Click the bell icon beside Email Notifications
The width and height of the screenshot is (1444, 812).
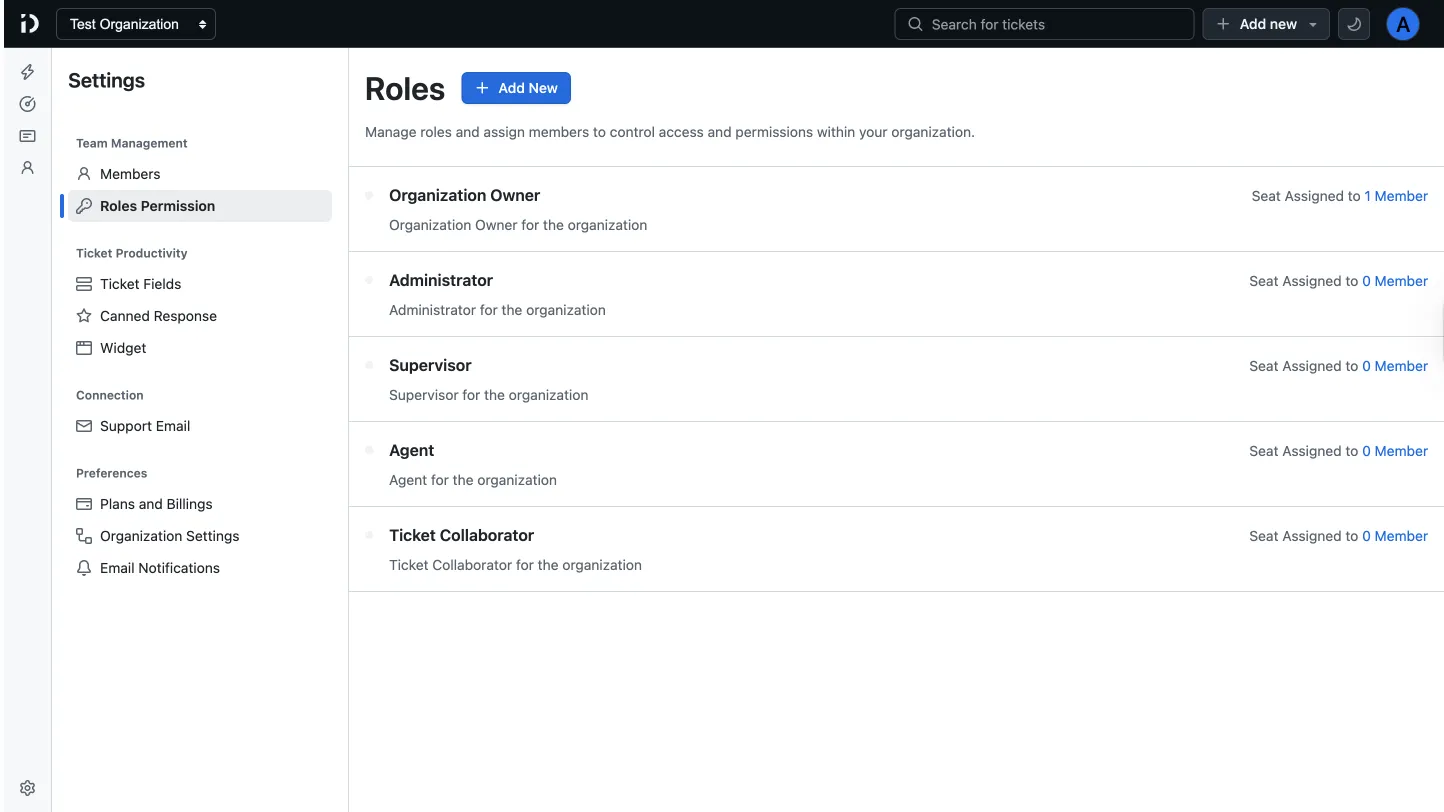pyautogui.click(x=83, y=567)
